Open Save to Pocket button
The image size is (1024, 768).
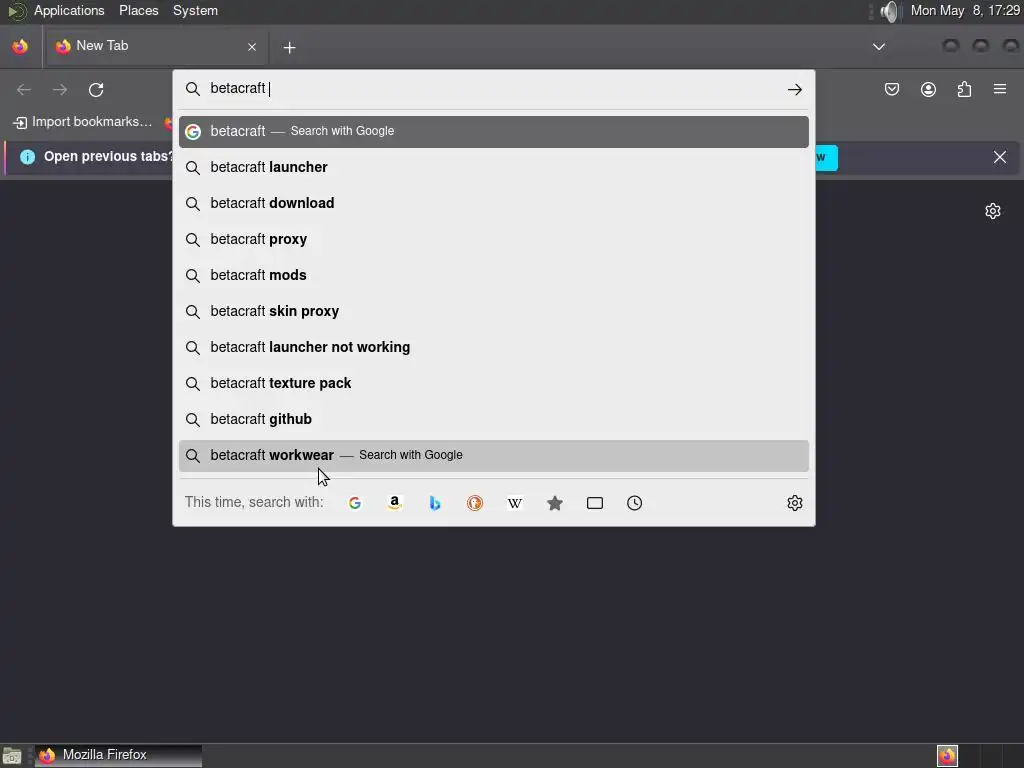pyautogui.click(x=891, y=89)
